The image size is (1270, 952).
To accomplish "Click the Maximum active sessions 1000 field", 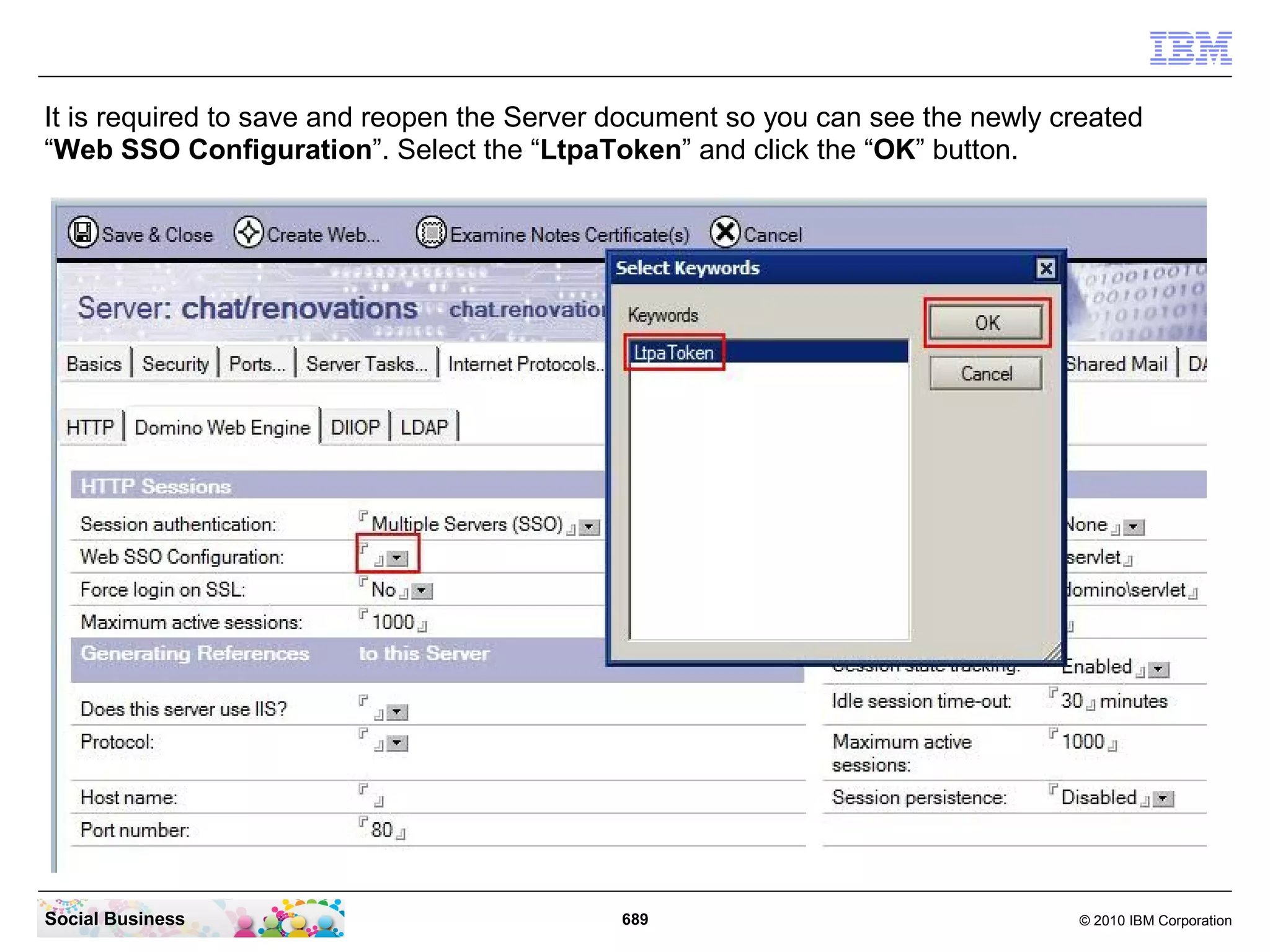I will [393, 622].
